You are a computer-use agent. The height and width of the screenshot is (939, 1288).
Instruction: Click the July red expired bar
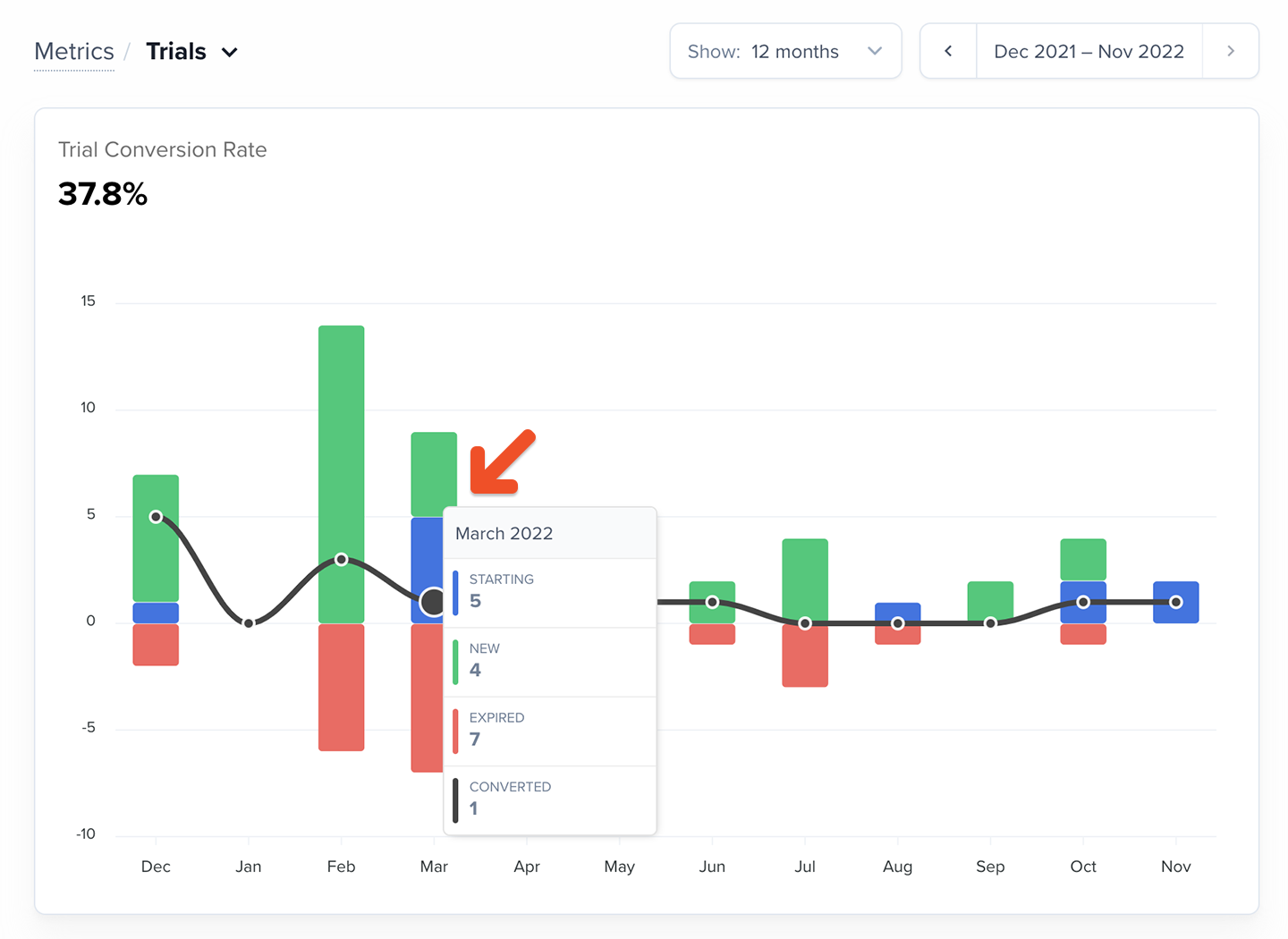tap(805, 656)
